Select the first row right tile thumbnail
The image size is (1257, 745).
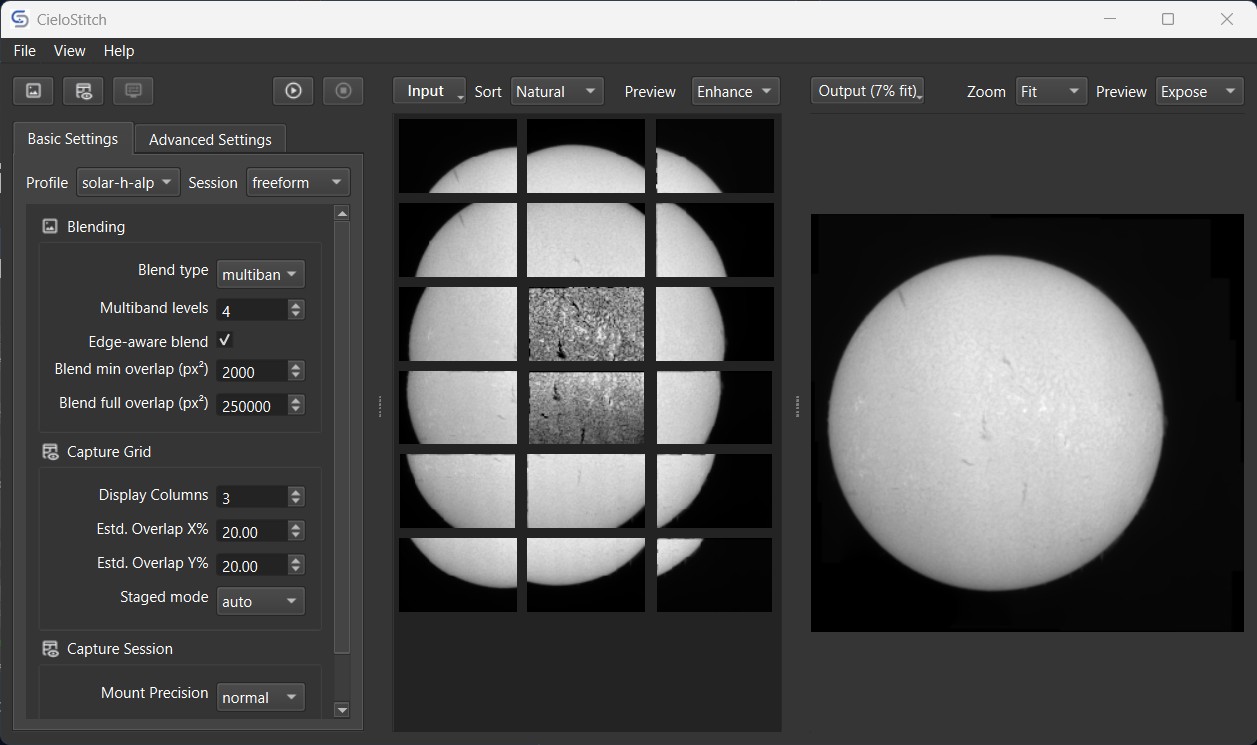(x=715, y=156)
